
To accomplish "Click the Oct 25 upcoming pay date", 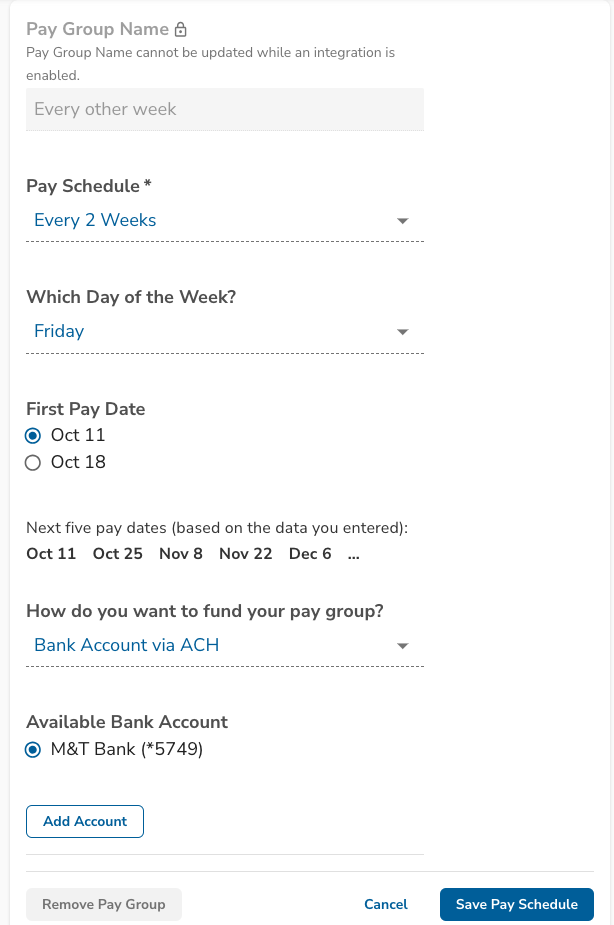I will click(117, 553).
